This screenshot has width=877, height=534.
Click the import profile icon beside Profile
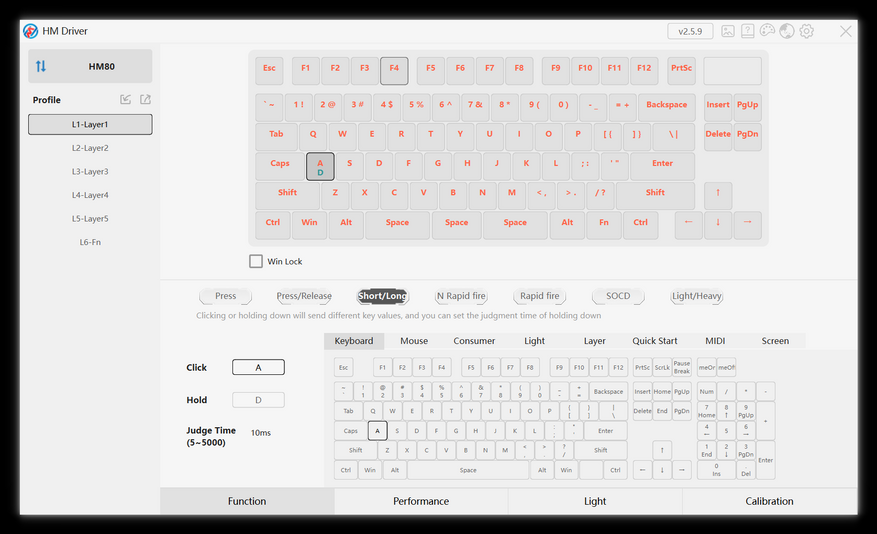click(x=125, y=100)
